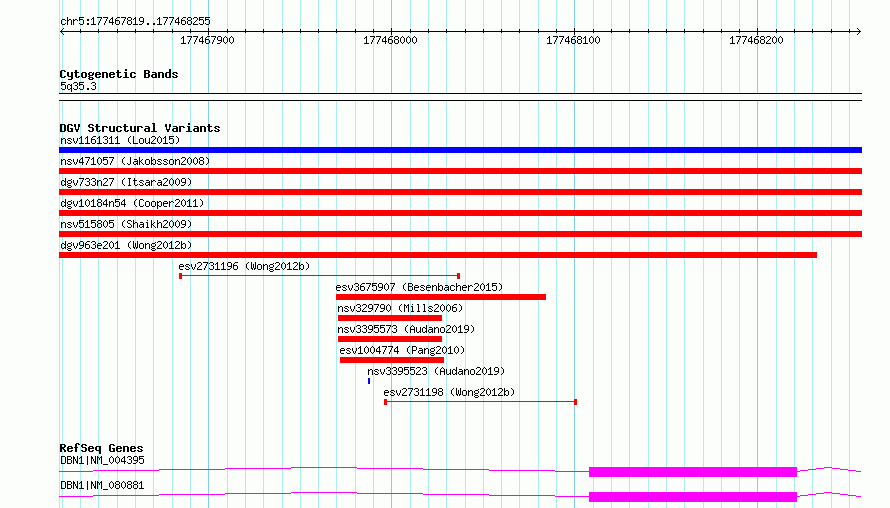Select the Cytogenetic Bands track title

coord(119,74)
